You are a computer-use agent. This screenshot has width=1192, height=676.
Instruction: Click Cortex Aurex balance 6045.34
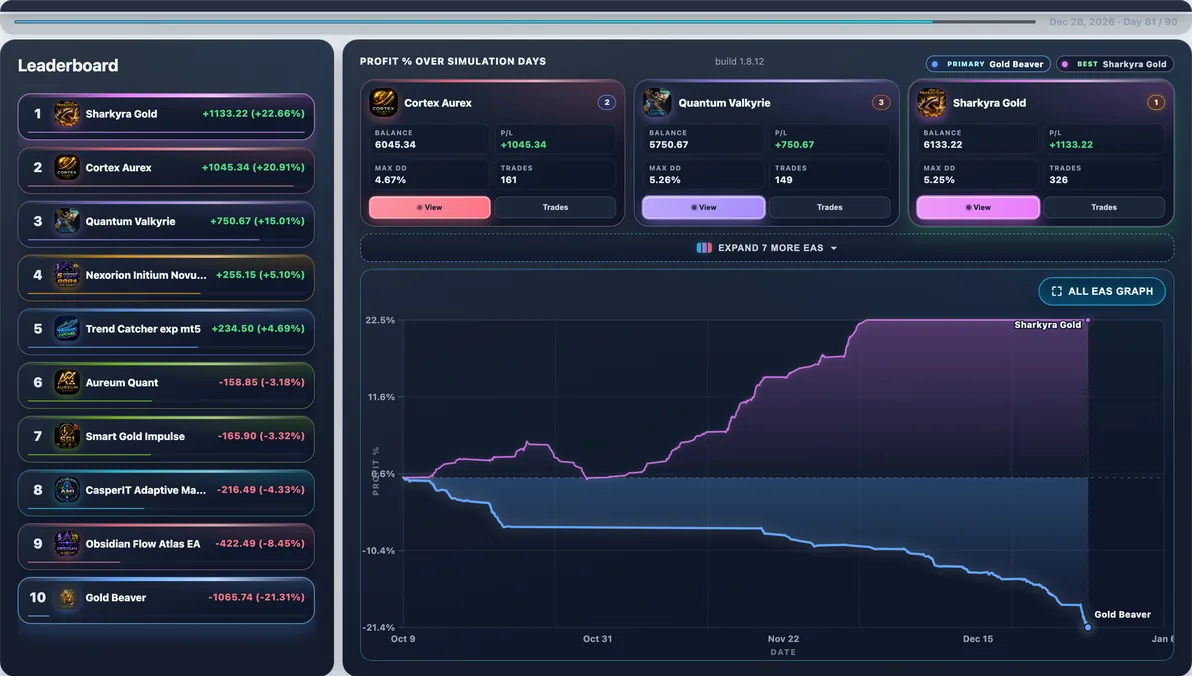pyautogui.click(x=395, y=144)
